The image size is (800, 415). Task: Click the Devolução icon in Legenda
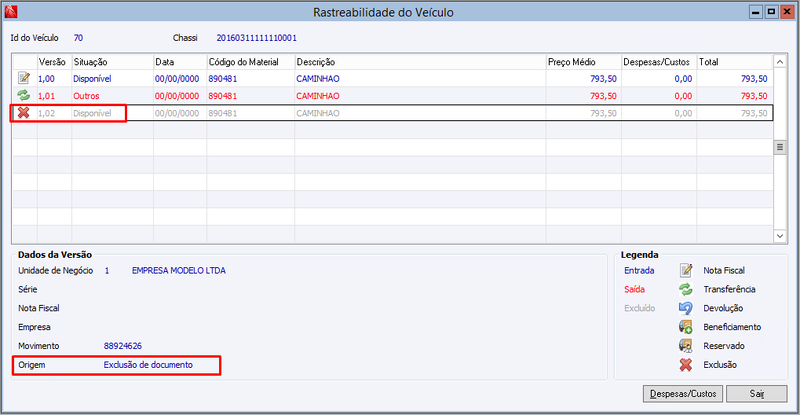pos(686,308)
